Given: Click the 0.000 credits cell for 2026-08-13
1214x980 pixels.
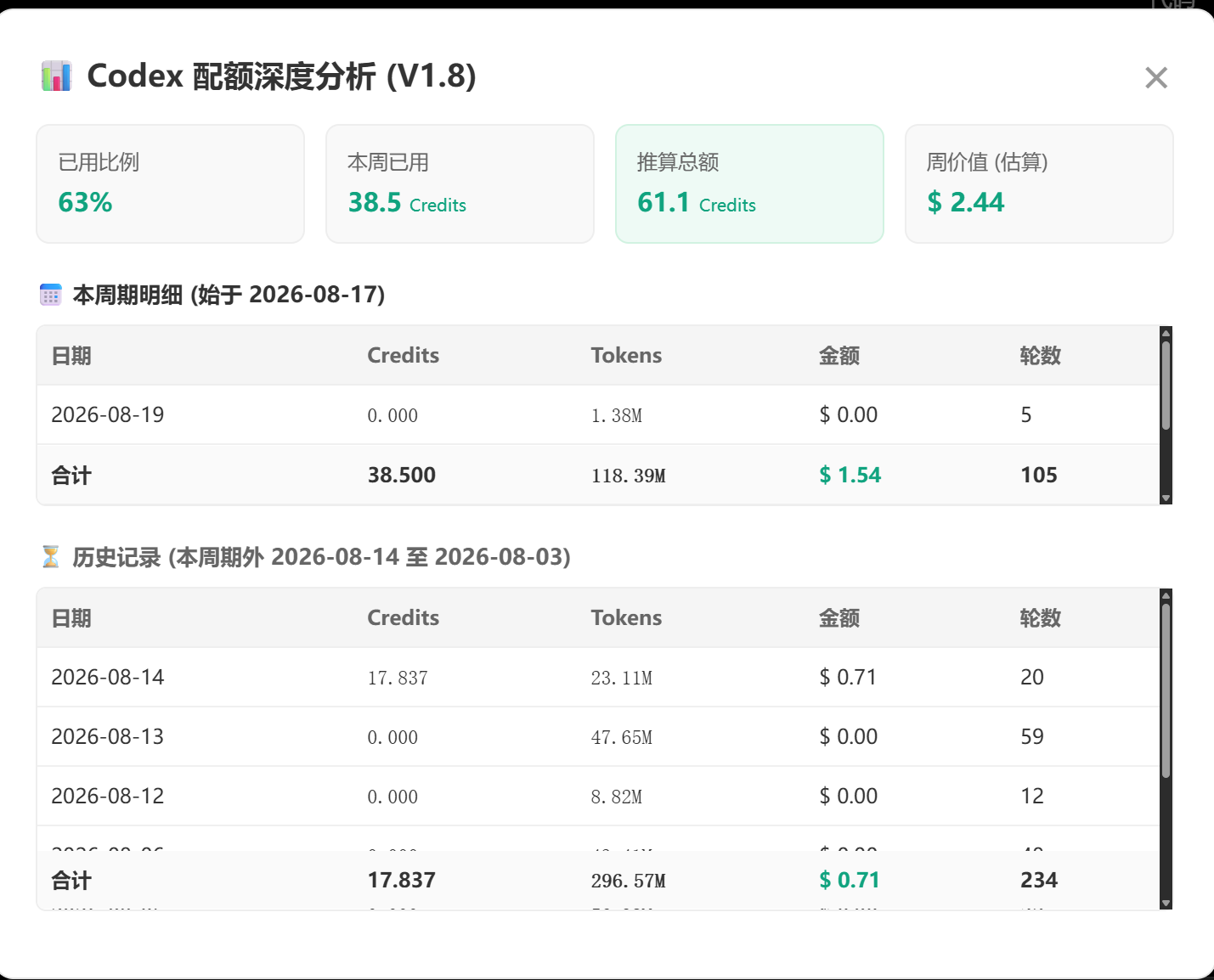Looking at the screenshot, I should [392, 737].
